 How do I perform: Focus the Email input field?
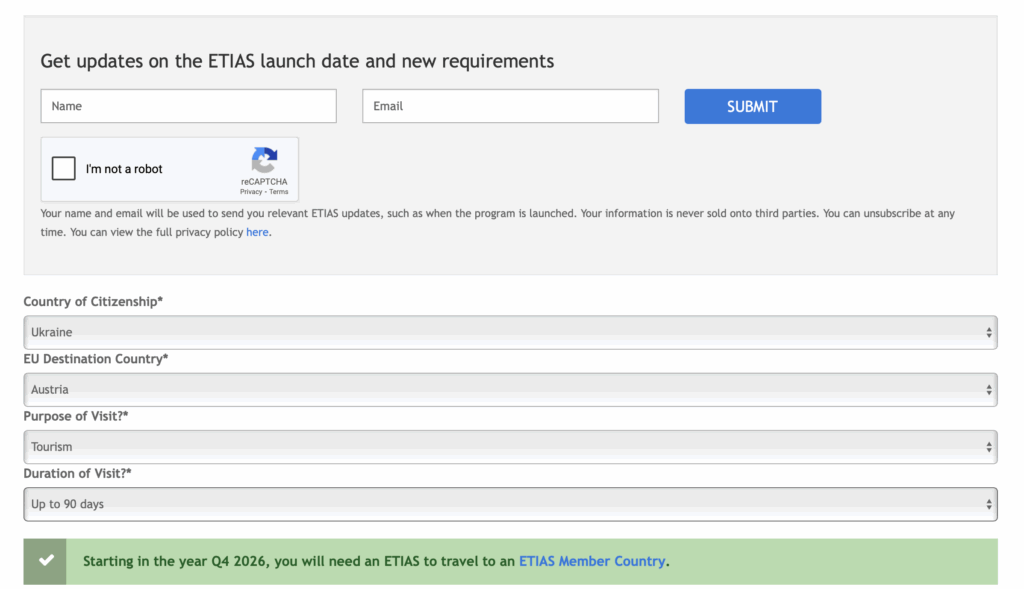(510, 106)
